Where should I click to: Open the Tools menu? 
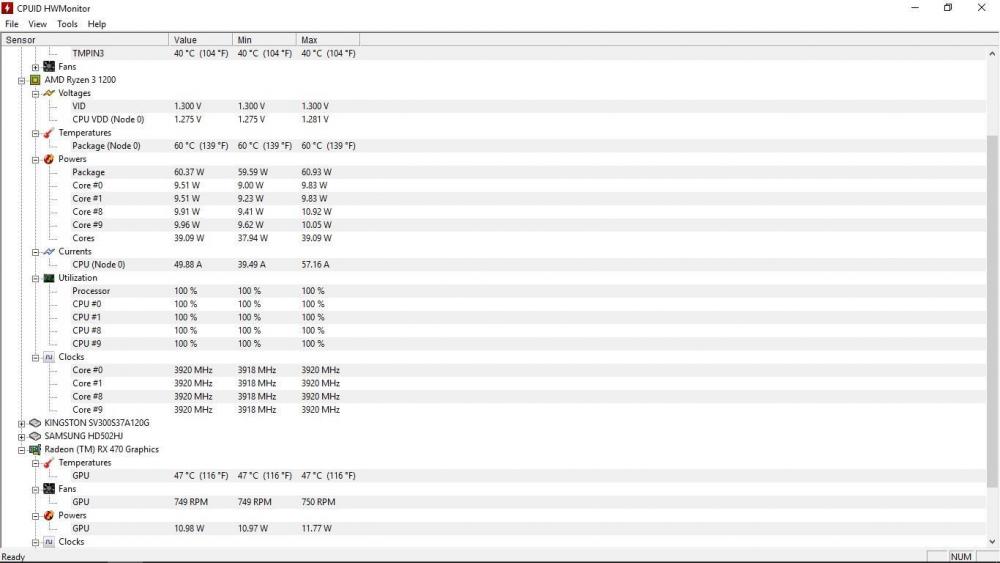coord(67,24)
